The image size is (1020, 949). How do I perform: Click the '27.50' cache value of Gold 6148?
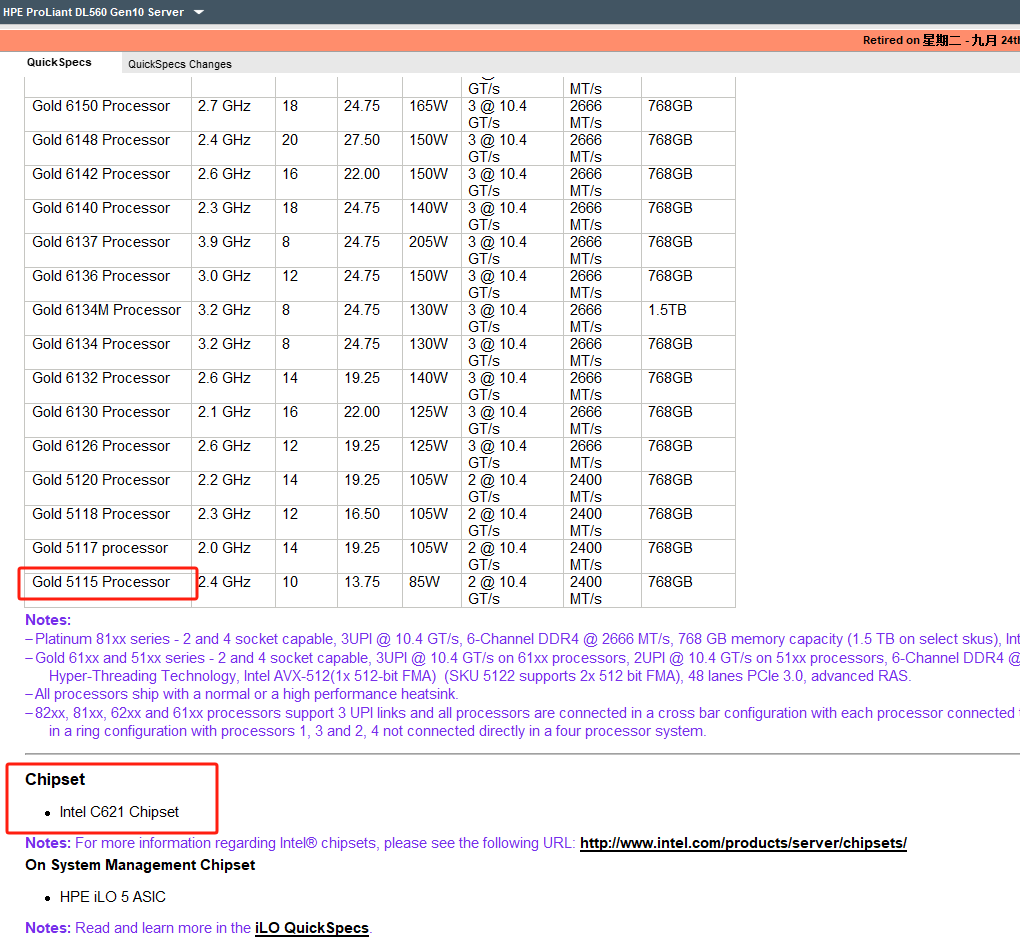coord(362,140)
